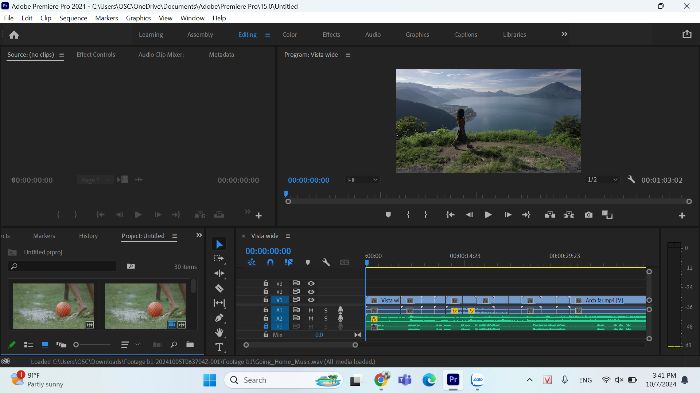Select the Razor tool
Screen dimensions: 700x393
(x=219, y=288)
